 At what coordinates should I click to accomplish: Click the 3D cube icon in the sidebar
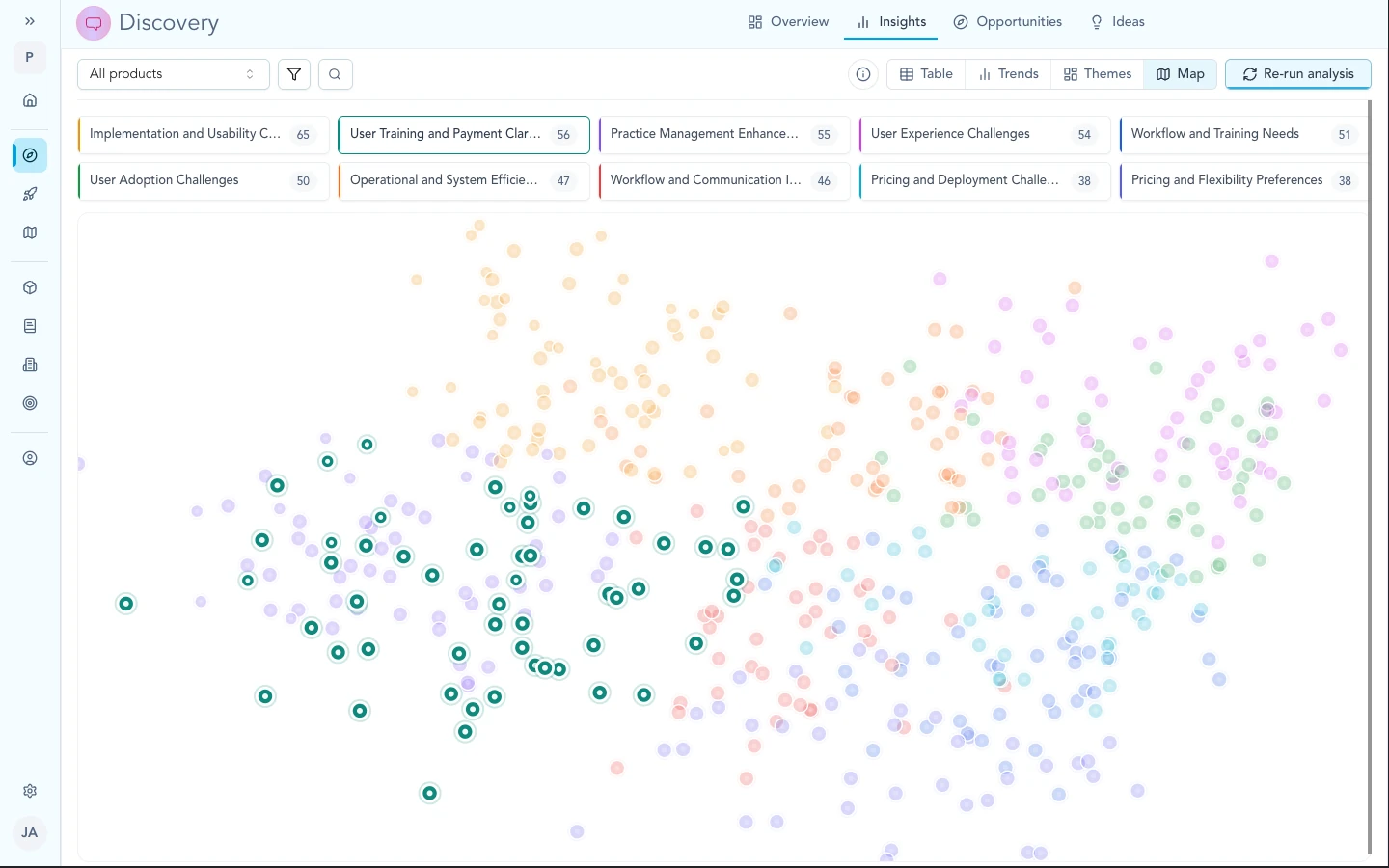pos(29,287)
